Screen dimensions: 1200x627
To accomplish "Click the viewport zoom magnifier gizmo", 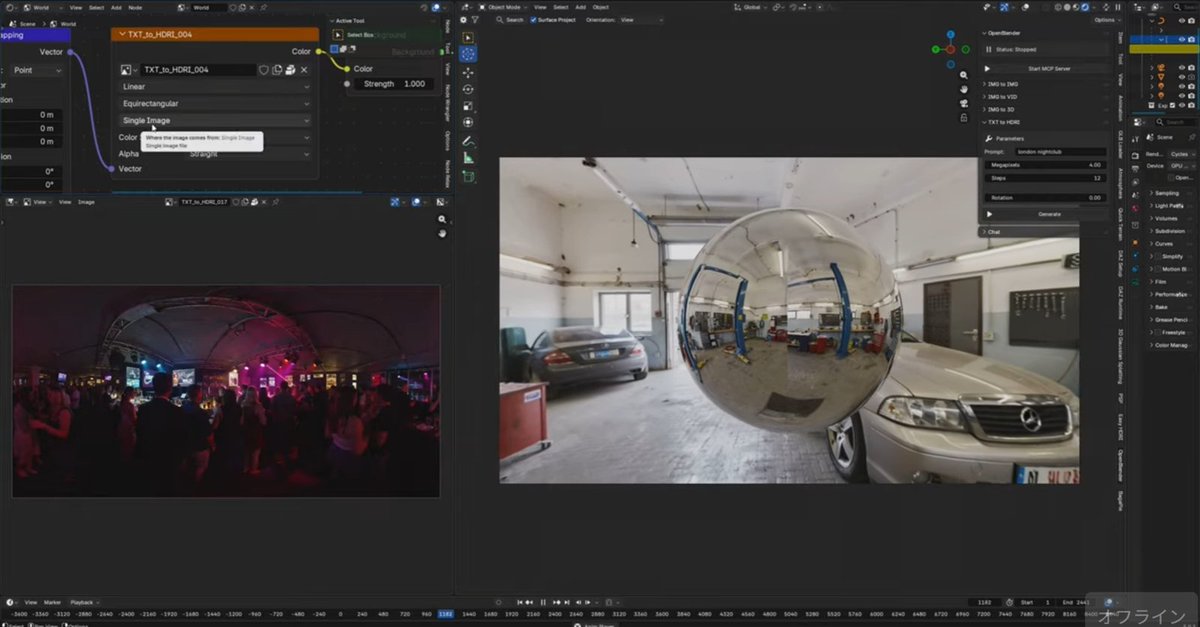I will click(x=963, y=75).
